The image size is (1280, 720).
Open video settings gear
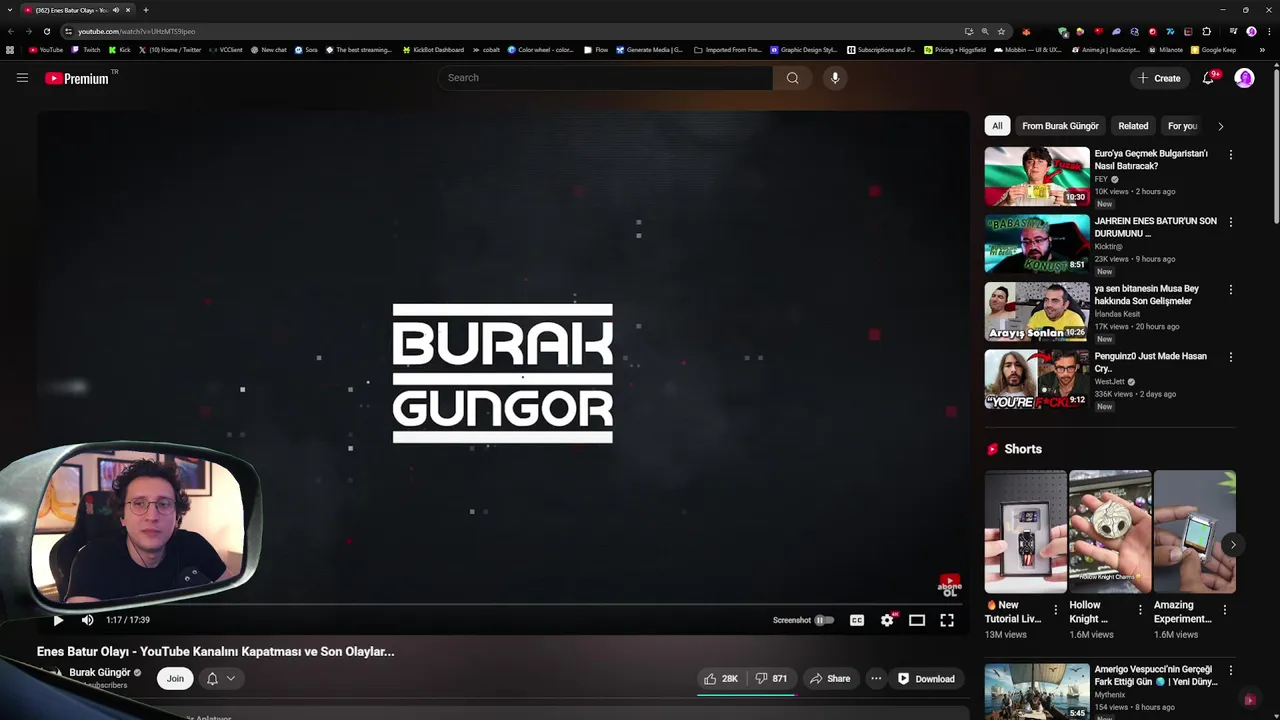pos(887,620)
